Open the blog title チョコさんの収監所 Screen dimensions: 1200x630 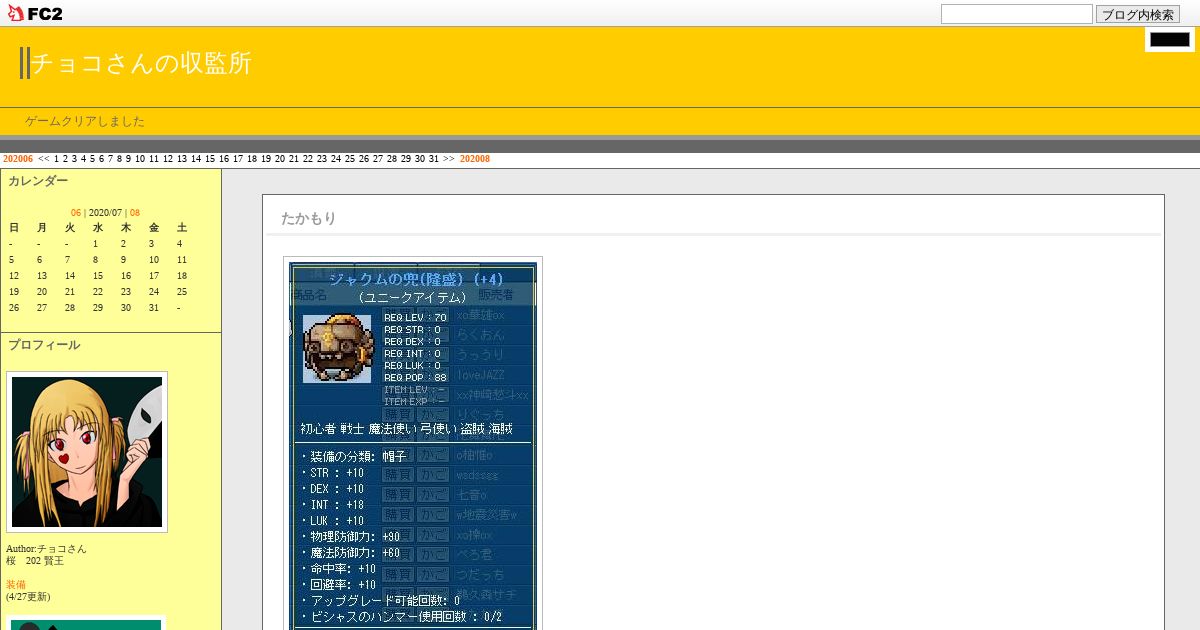(141, 63)
